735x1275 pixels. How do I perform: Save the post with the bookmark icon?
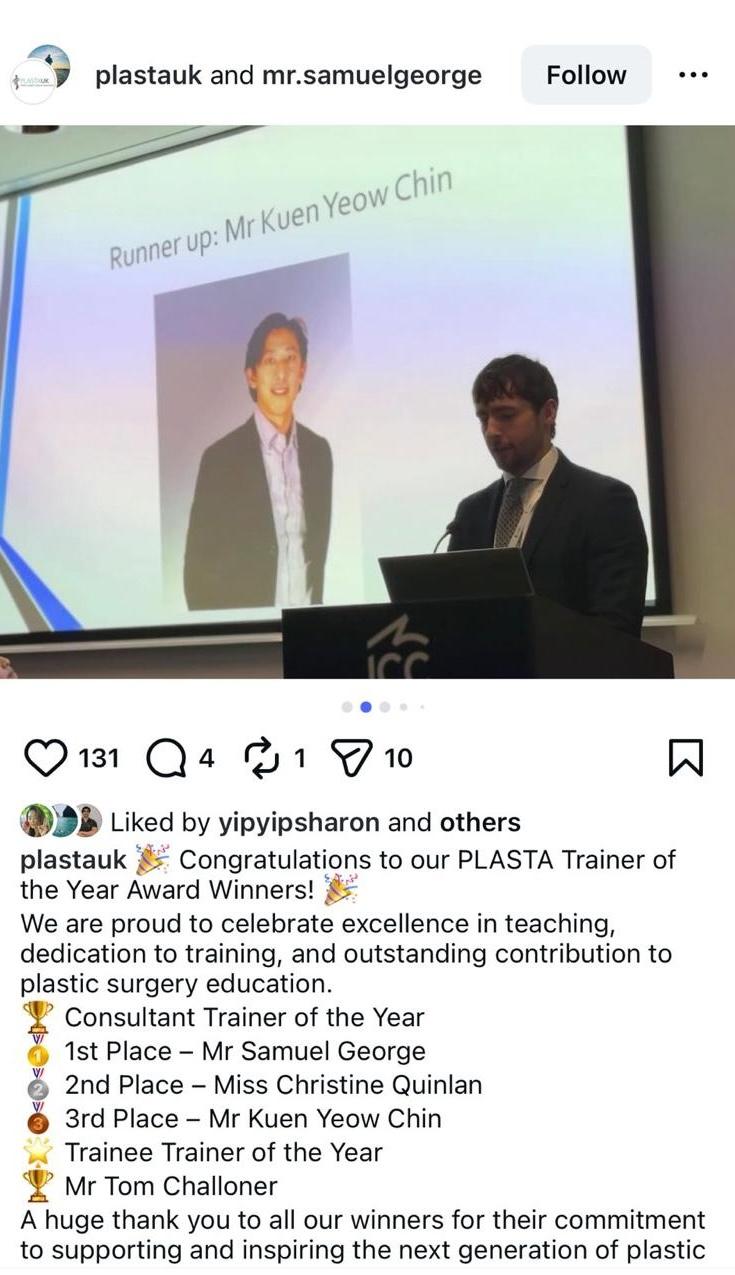click(685, 759)
